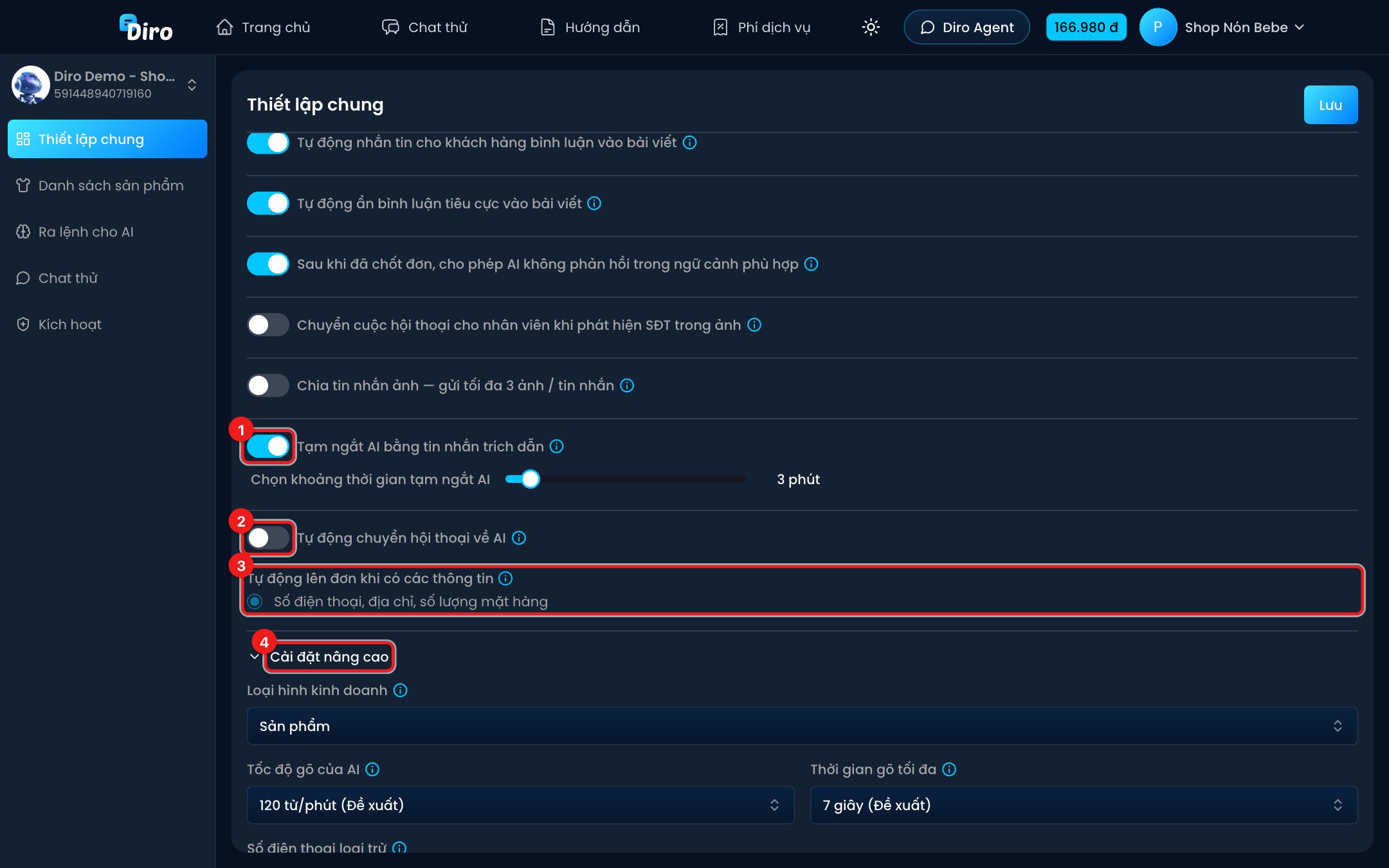Open the Diro Agent button
This screenshot has width=1389, height=868.
point(967,27)
